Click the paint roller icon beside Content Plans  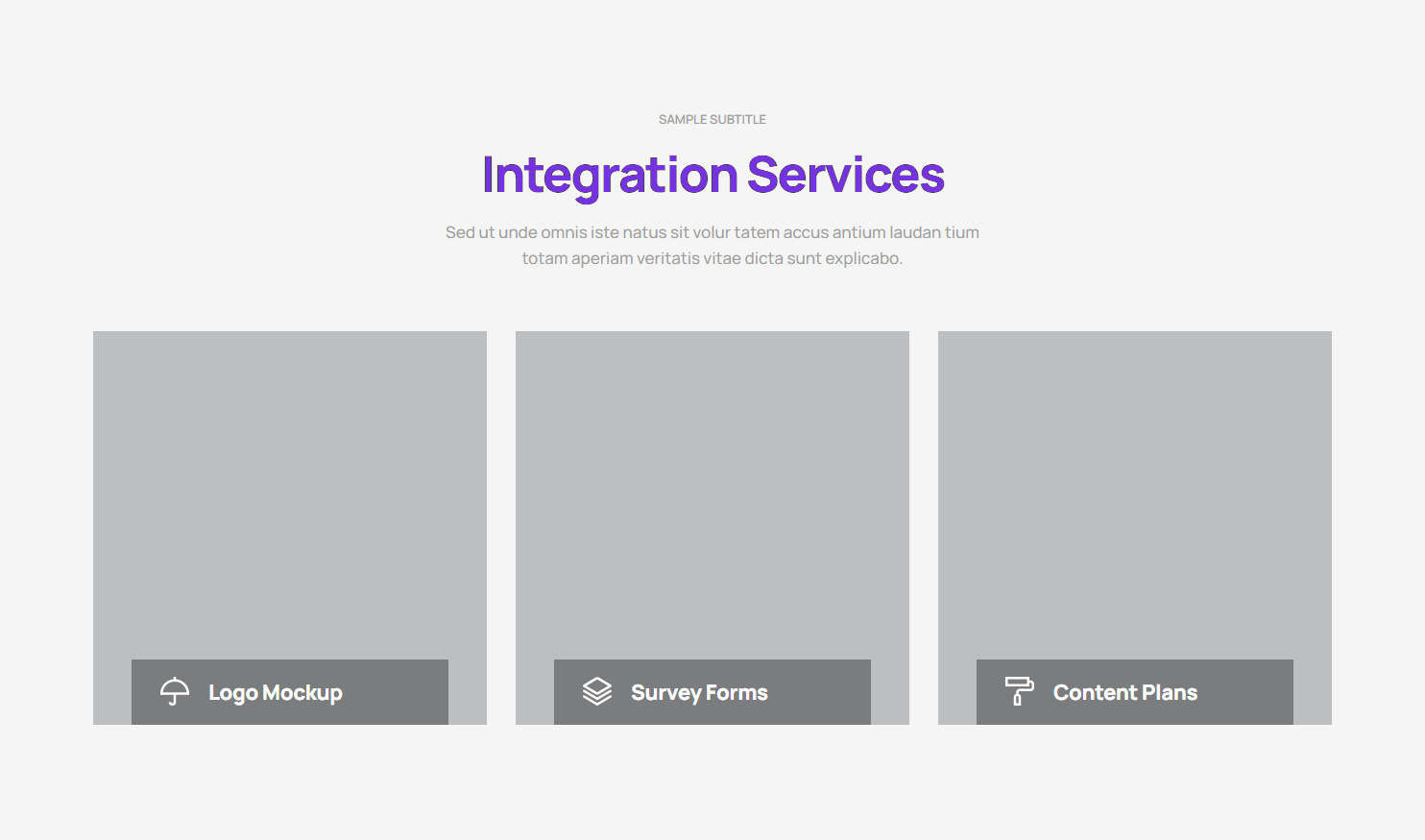point(1019,691)
